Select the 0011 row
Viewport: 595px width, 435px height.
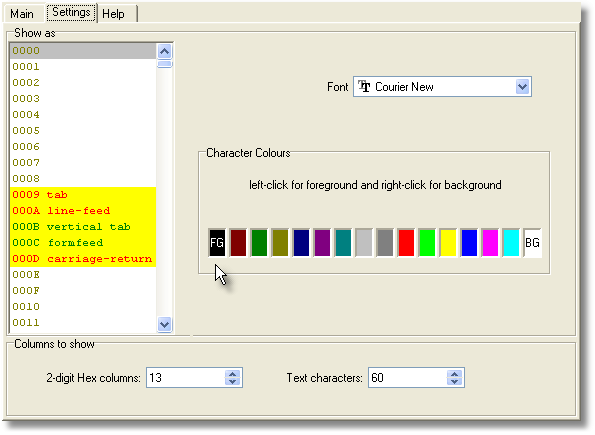click(83, 323)
